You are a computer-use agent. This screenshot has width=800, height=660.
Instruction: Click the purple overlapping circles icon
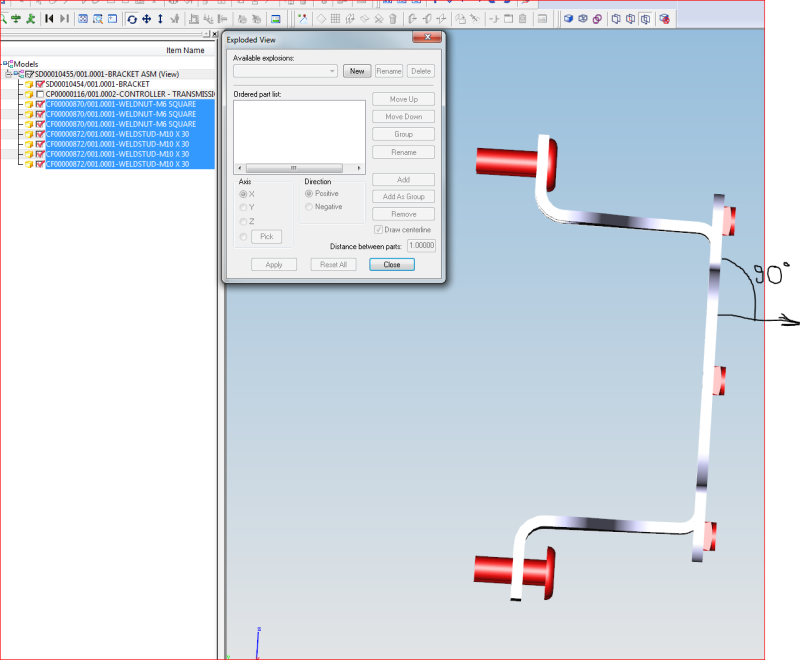click(597, 19)
